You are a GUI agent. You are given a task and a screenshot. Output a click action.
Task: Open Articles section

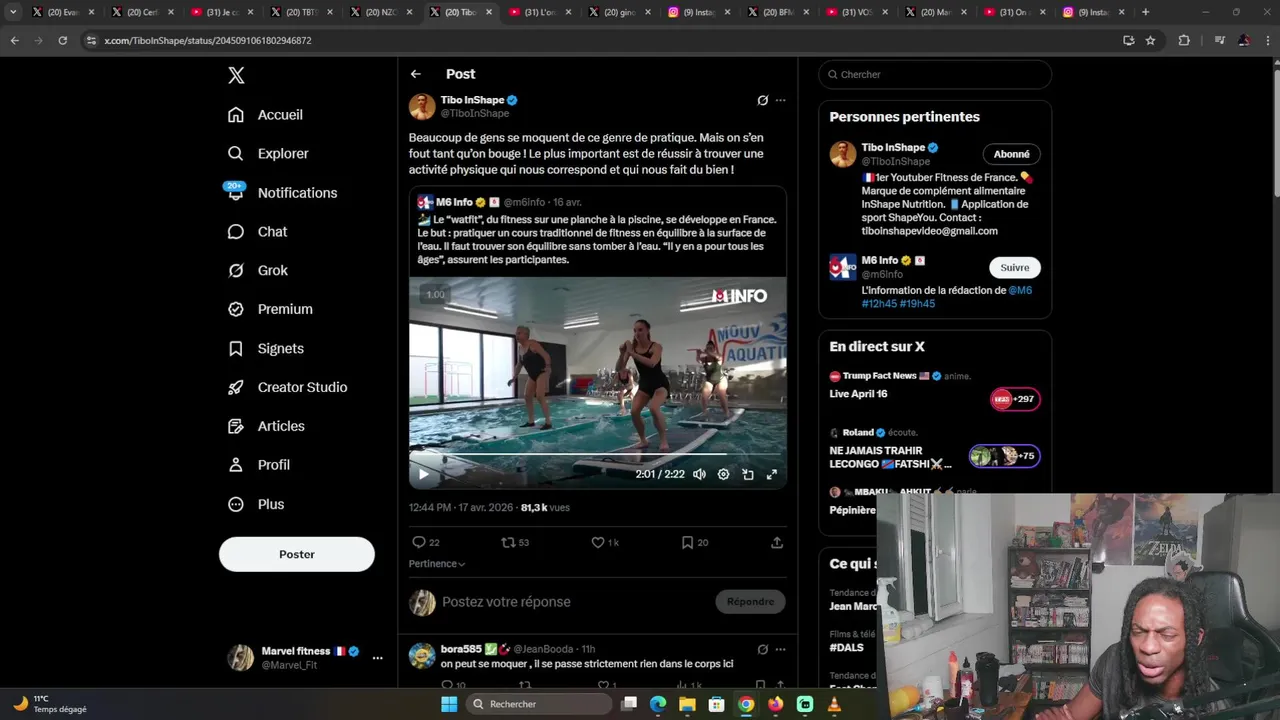266,427
